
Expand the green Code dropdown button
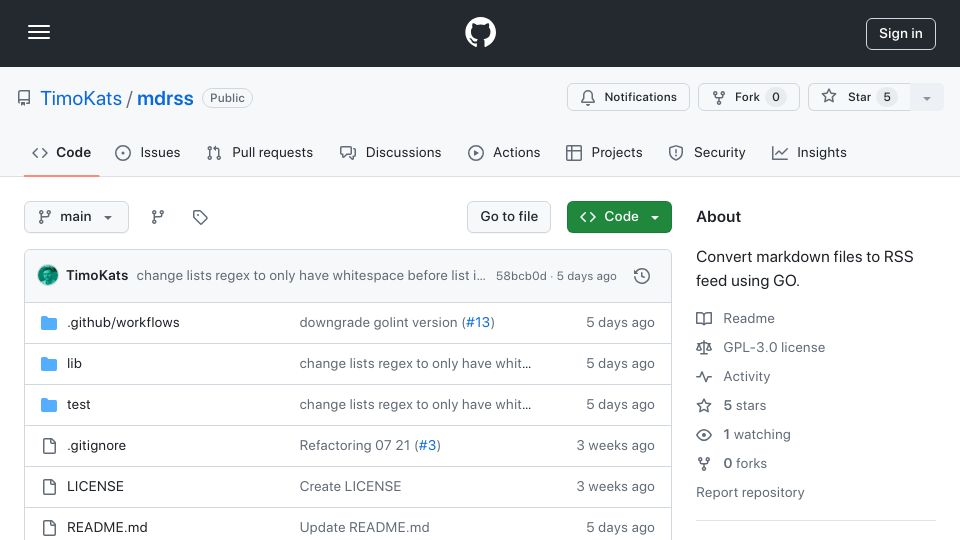click(619, 217)
